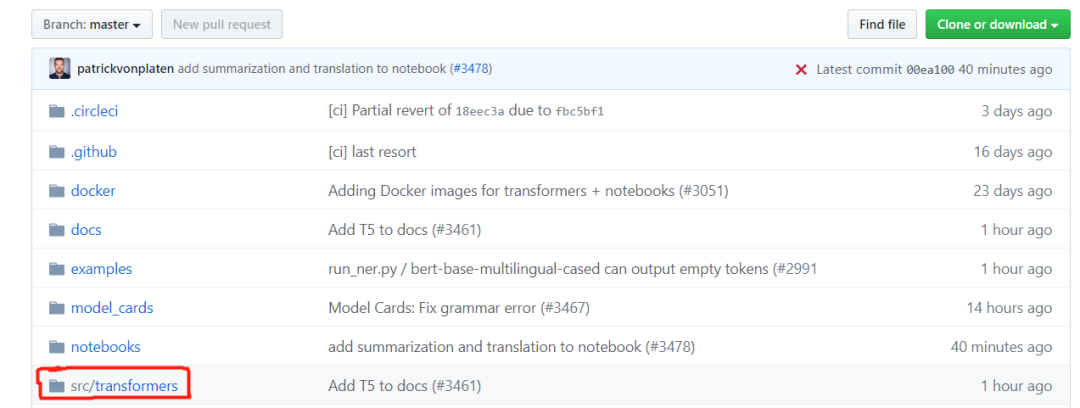Viewport: 1080px width, 408px height.
Task: Click the docker folder icon
Action: pyautogui.click(x=57, y=190)
